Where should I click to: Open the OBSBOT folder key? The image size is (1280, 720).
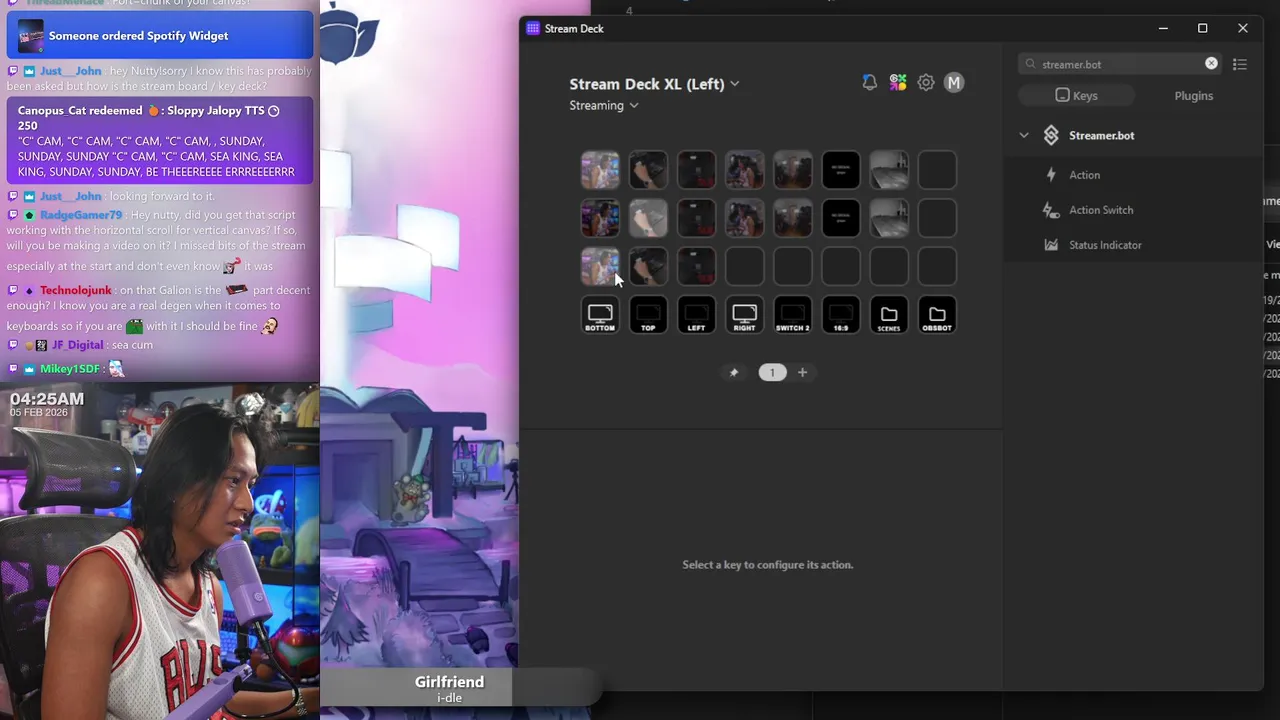(937, 315)
